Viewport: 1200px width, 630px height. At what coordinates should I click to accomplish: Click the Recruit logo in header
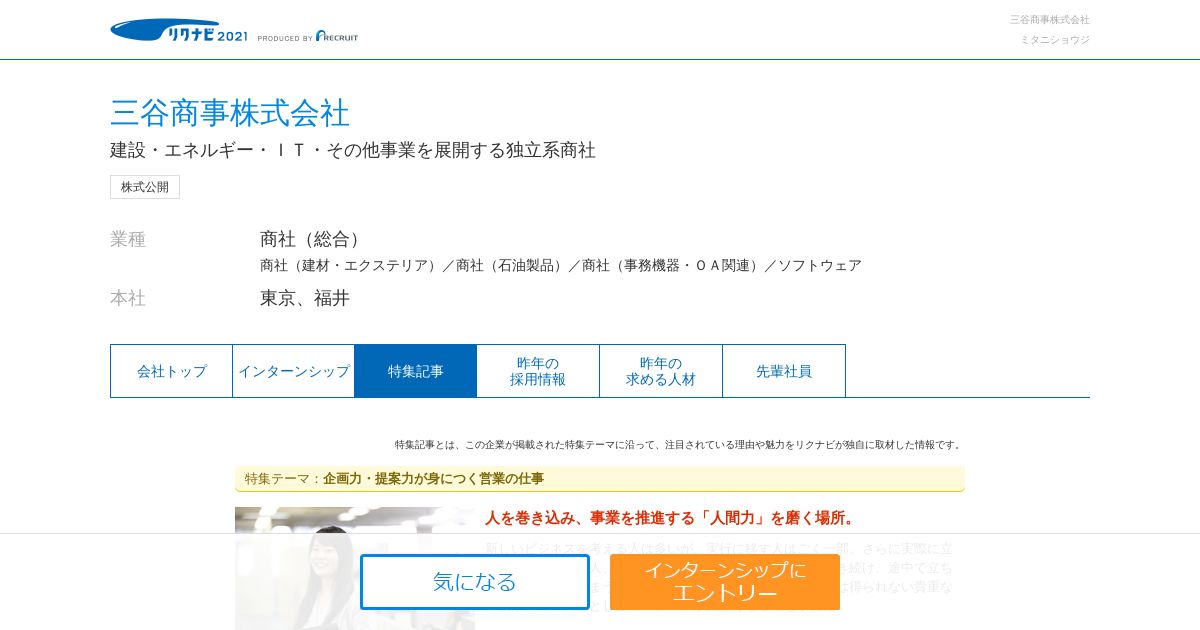[x=336, y=36]
